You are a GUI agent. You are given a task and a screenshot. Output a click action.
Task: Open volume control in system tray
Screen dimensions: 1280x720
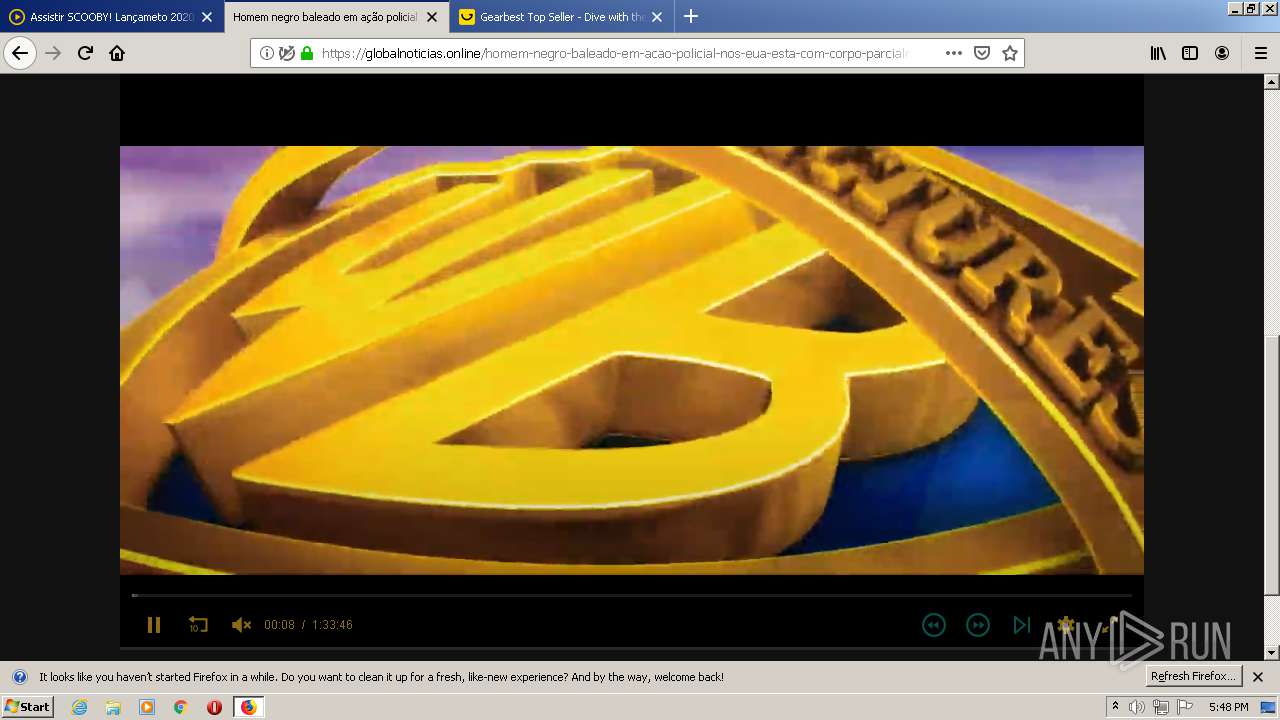coord(1137,707)
